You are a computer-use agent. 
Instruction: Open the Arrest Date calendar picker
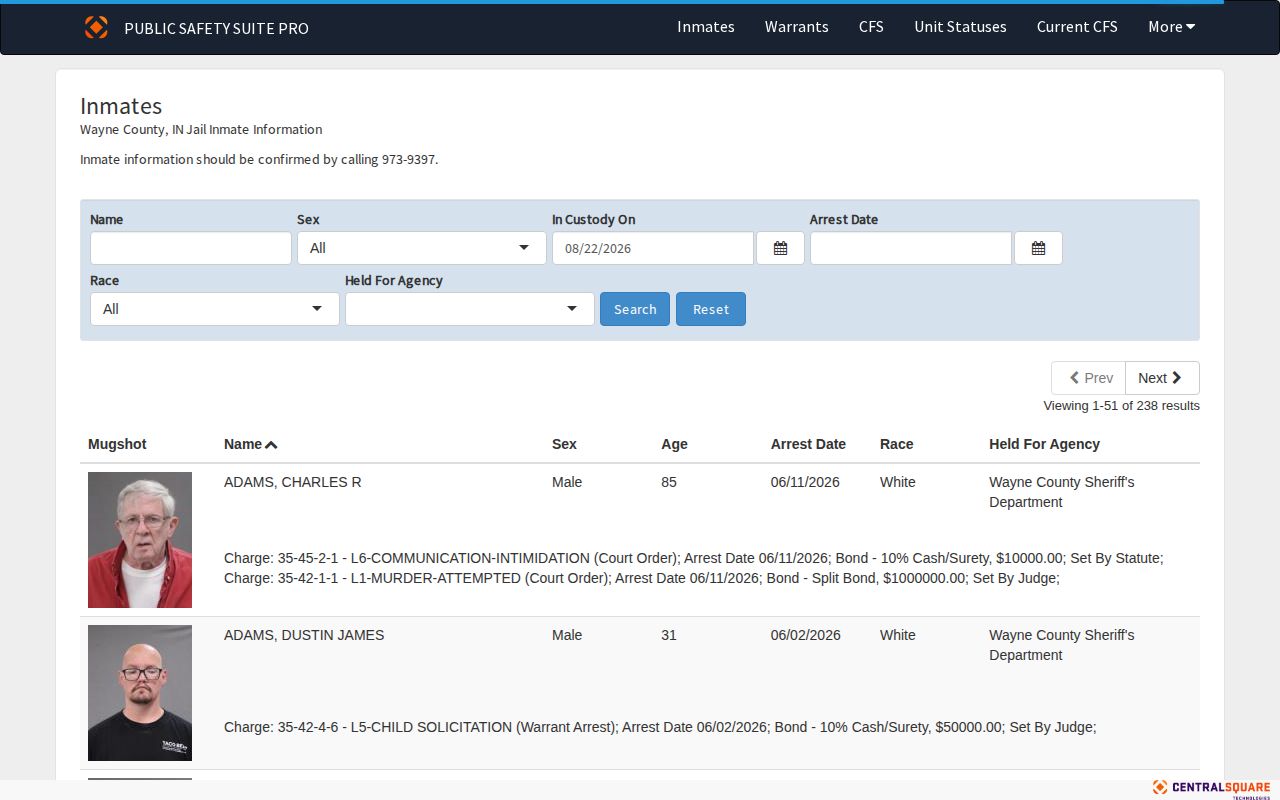tap(1038, 248)
